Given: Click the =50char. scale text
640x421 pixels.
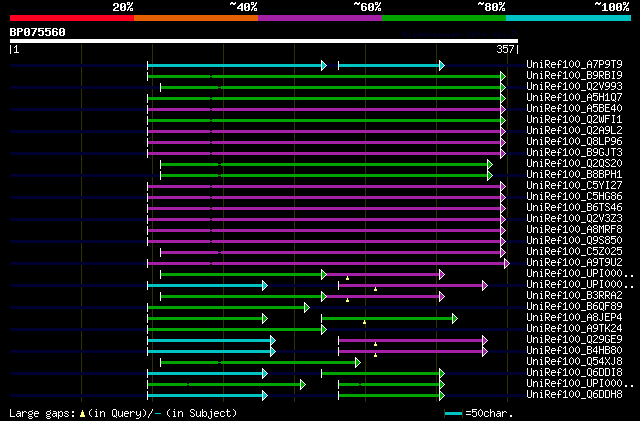Looking at the screenshot, I should click(x=489, y=413).
